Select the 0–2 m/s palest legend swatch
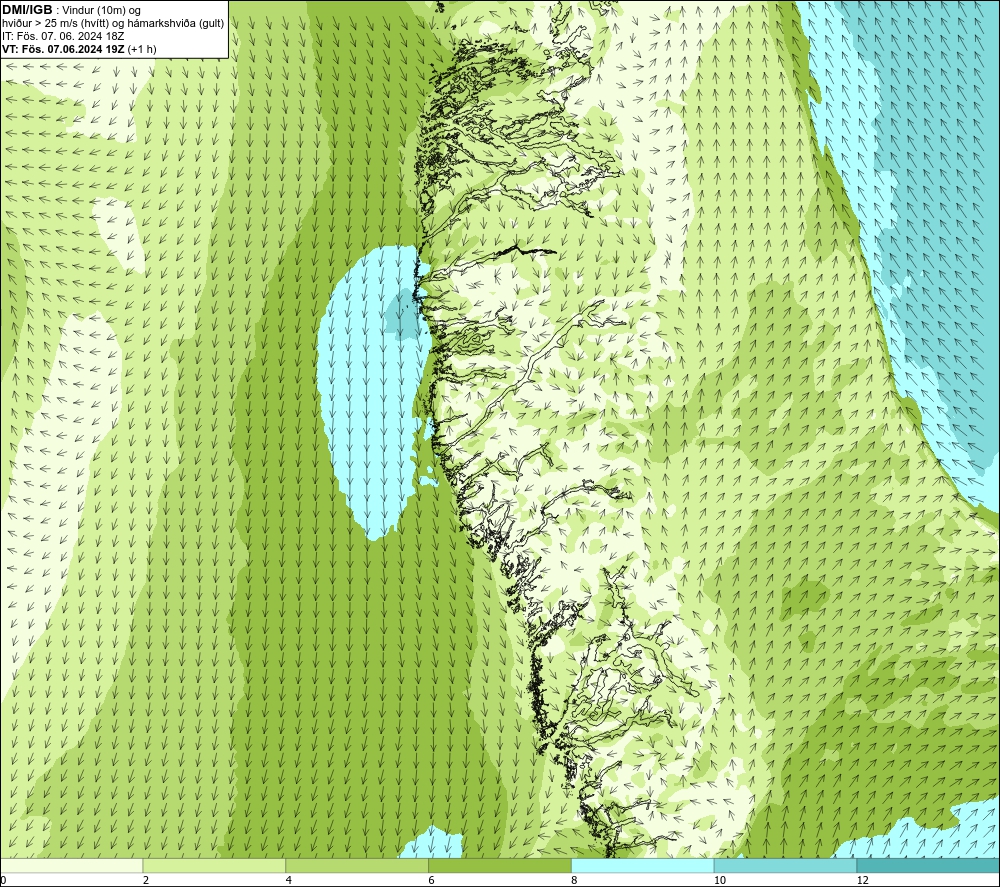This screenshot has width=1000, height=887. tap(71, 865)
